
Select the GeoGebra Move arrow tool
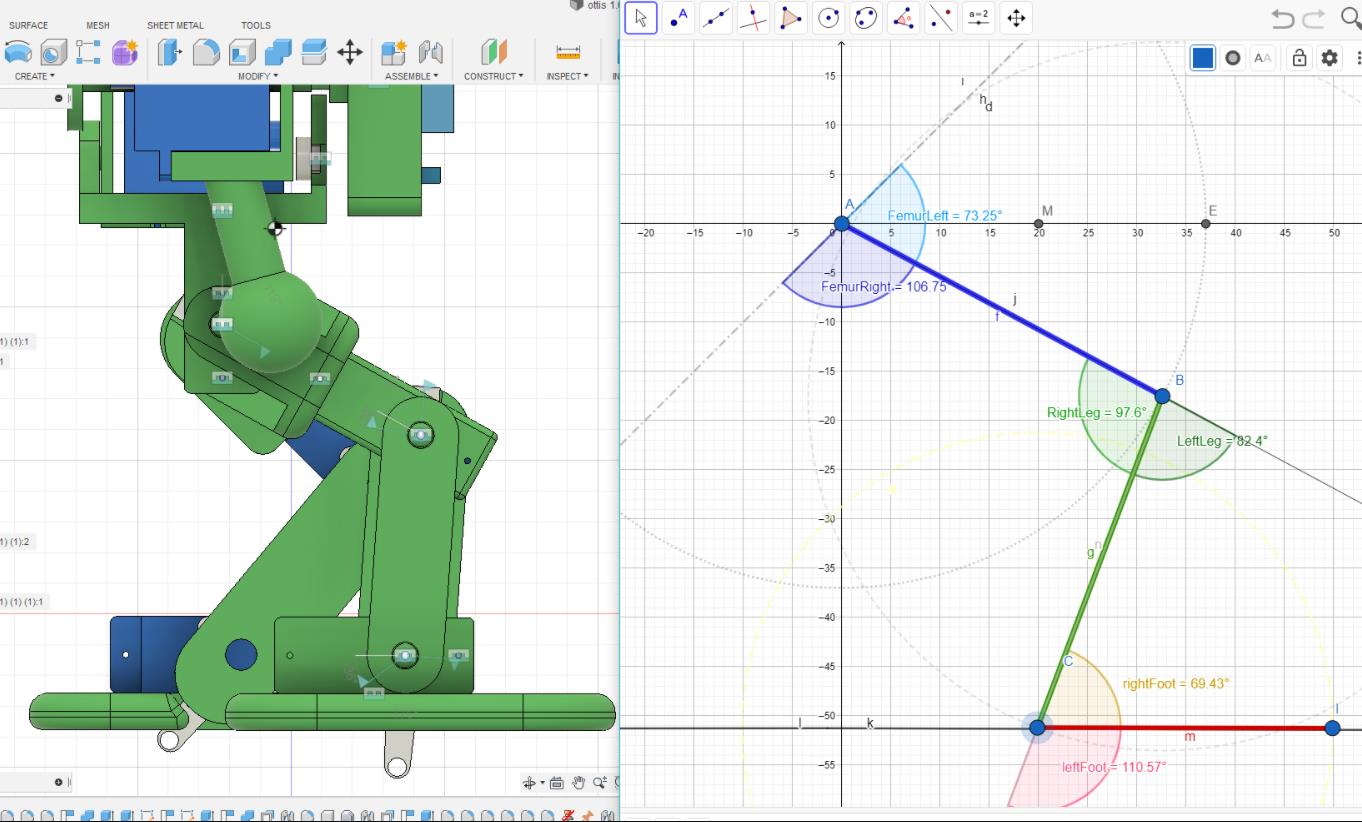[x=641, y=18]
